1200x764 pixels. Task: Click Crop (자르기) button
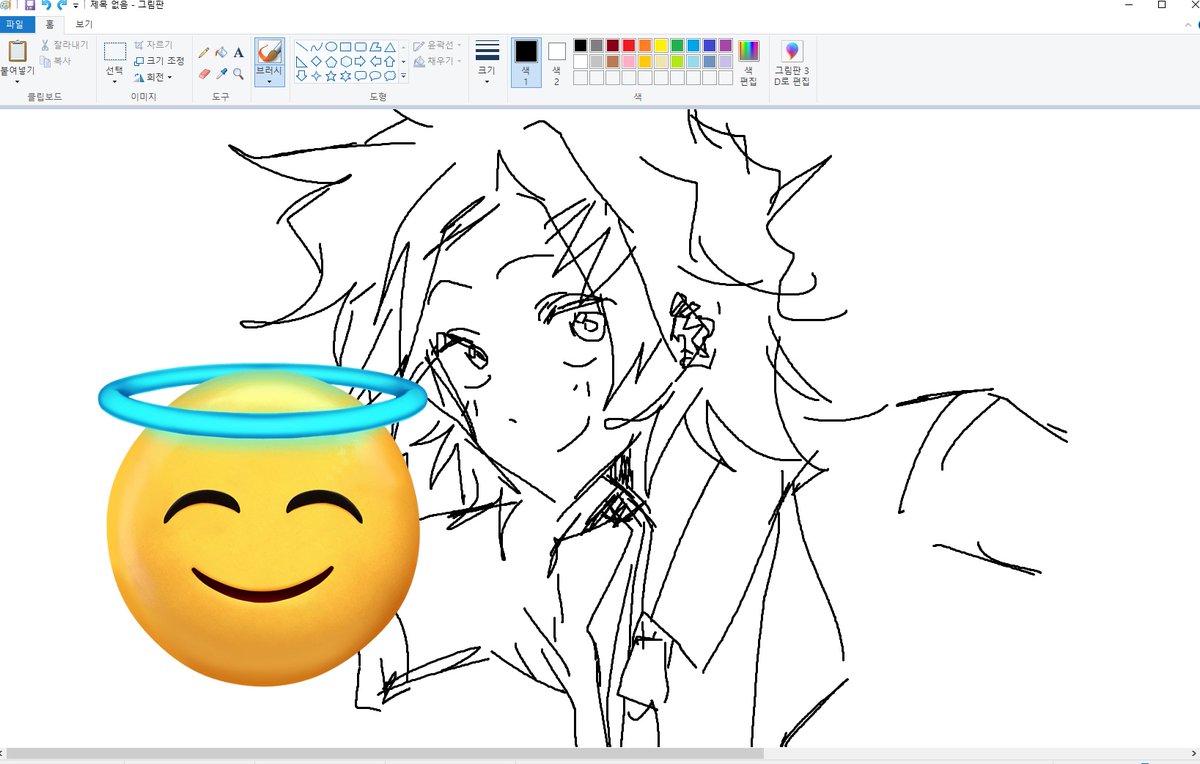(153, 46)
